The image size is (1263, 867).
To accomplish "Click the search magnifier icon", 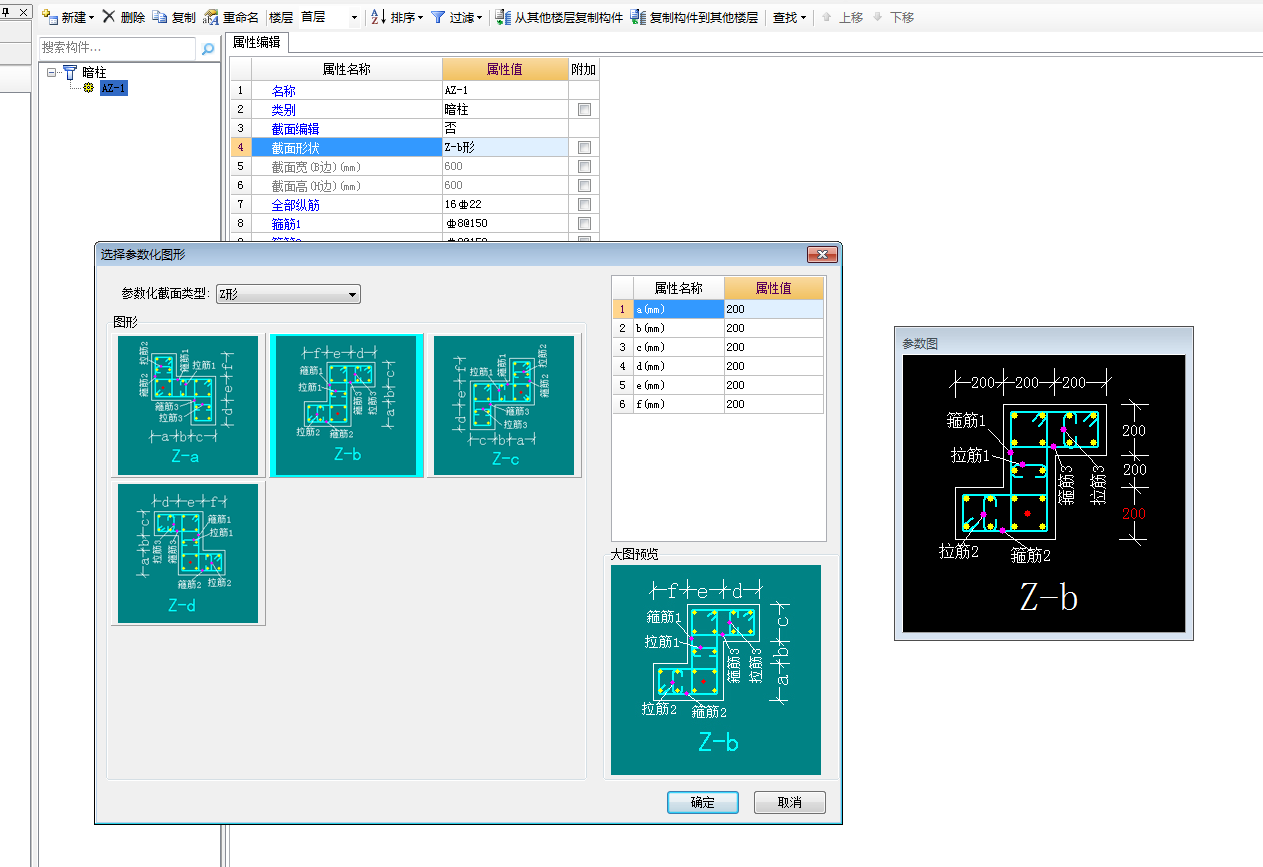I will pyautogui.click(x=208, y=48).
